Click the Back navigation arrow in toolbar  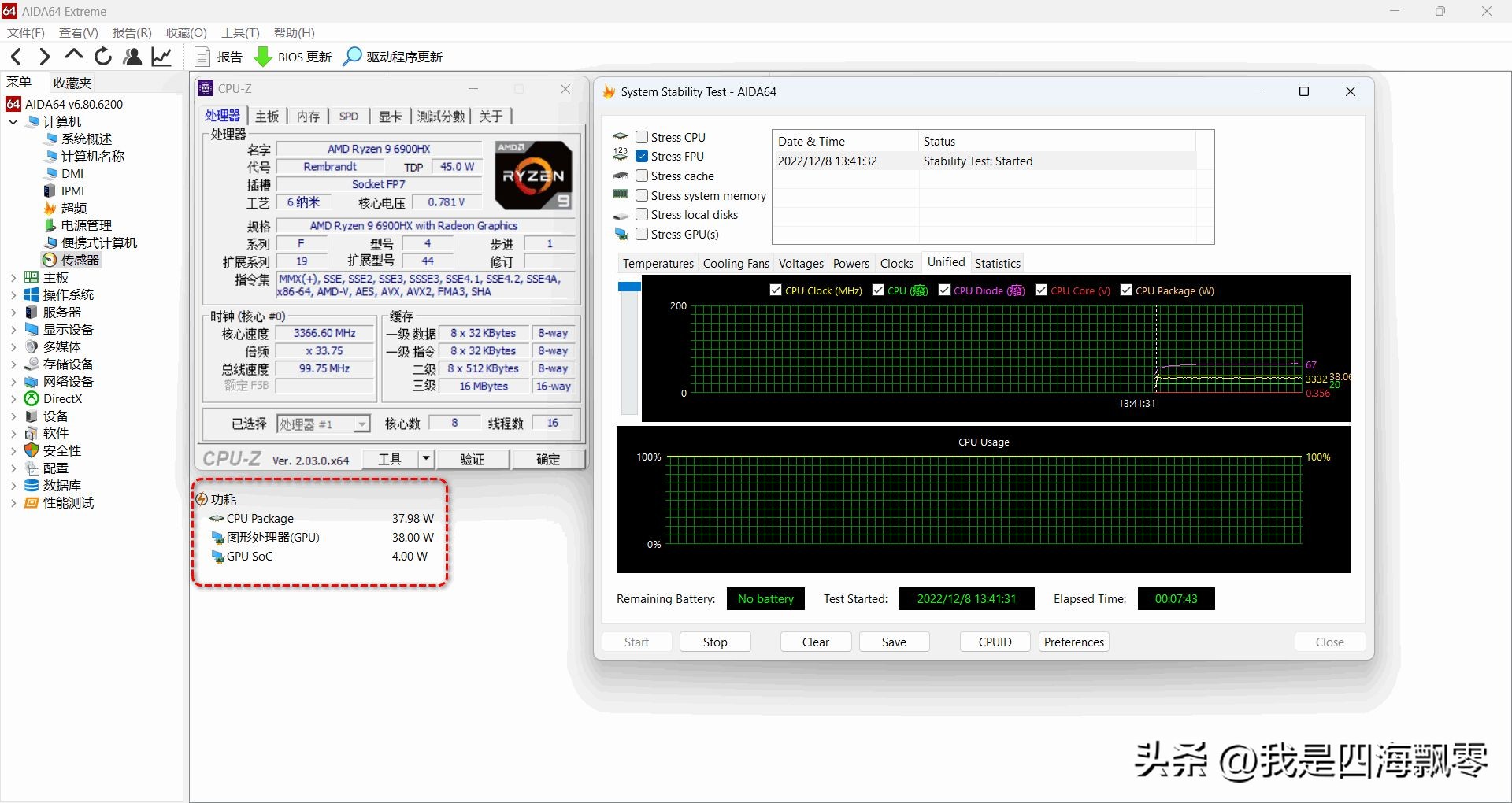point(17,57)
